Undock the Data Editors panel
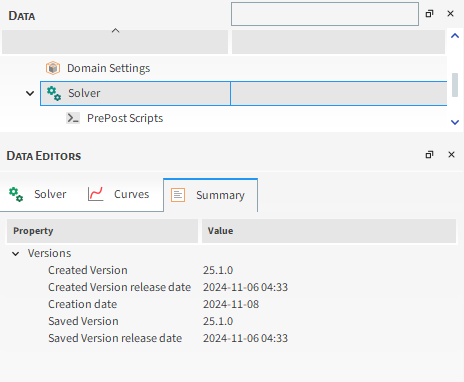This screenshot has height=382, width=464. pyautogui.click(x=429, y=155)
